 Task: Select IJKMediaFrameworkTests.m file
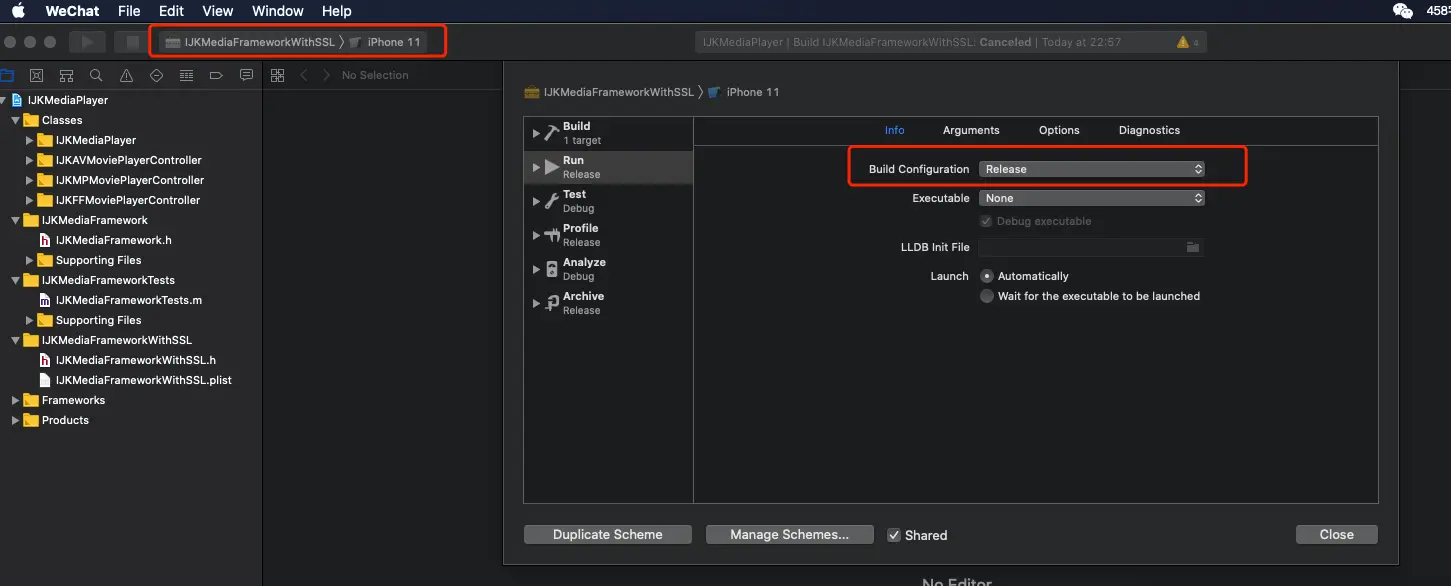click(x=128, y=300)
